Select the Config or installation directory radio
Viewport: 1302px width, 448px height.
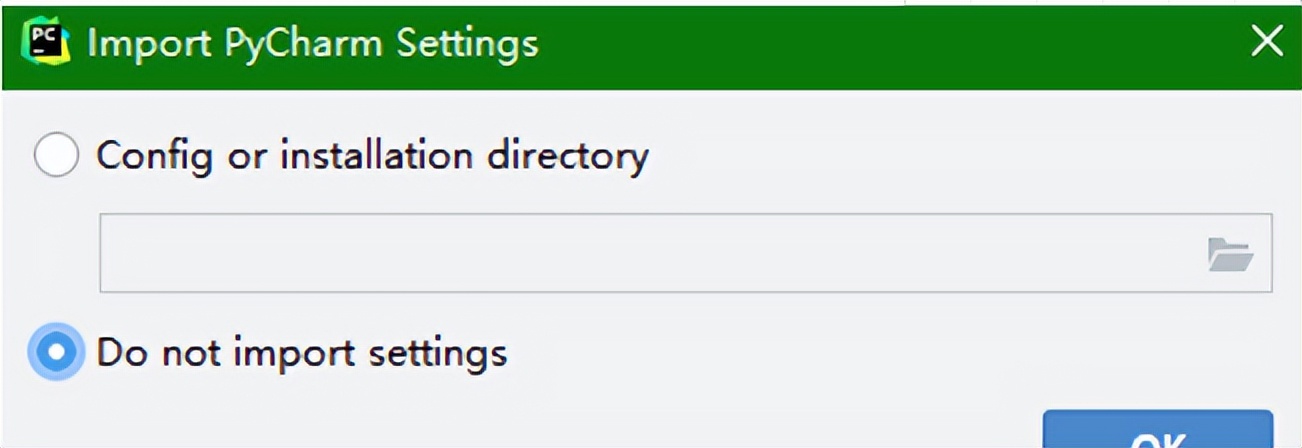(x=56, y=156)
